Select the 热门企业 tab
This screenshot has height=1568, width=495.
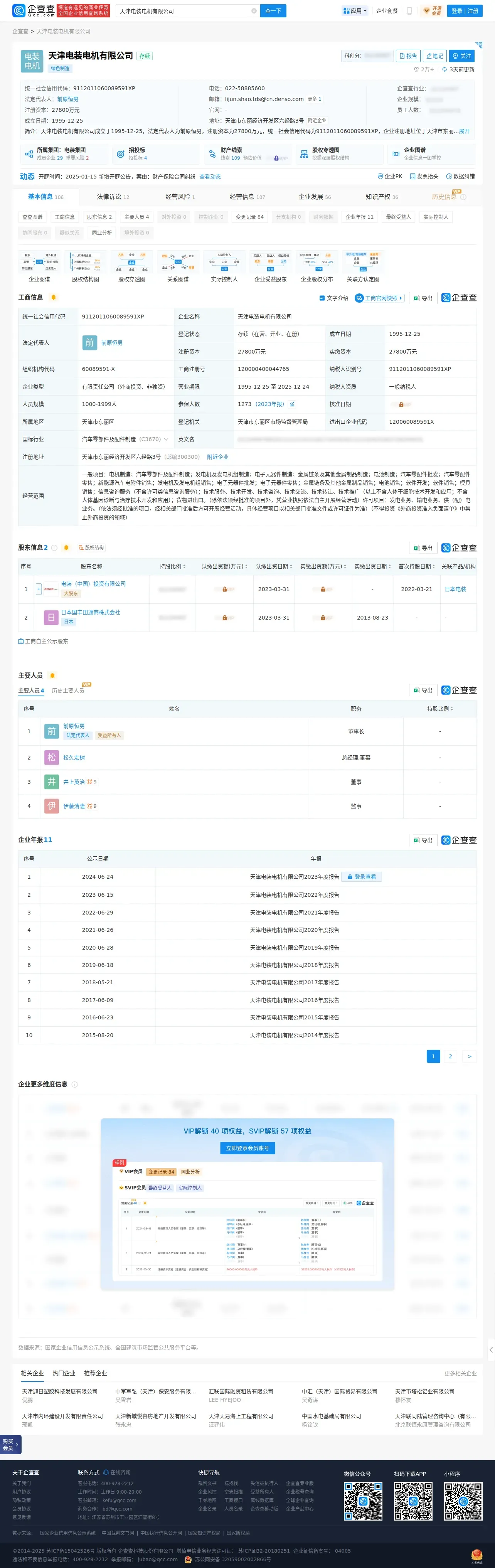pos(64,1373)
